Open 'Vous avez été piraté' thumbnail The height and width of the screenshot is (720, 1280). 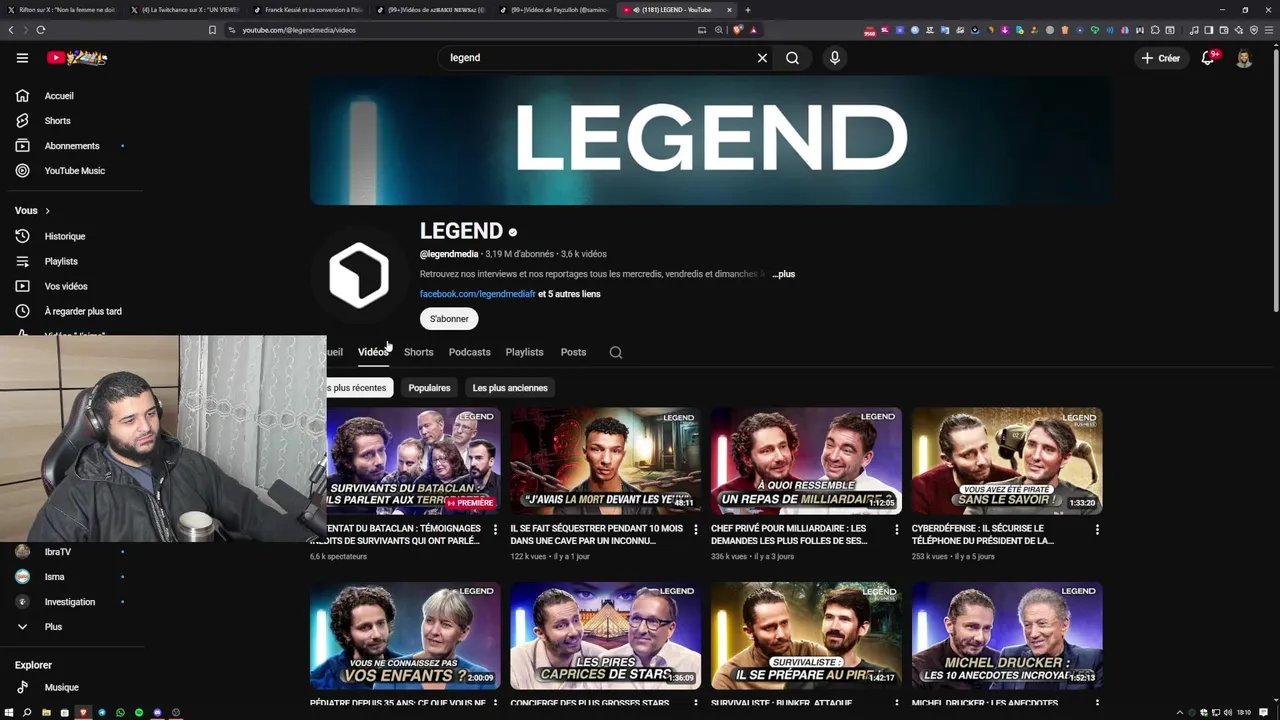(x=1007, y=461)
